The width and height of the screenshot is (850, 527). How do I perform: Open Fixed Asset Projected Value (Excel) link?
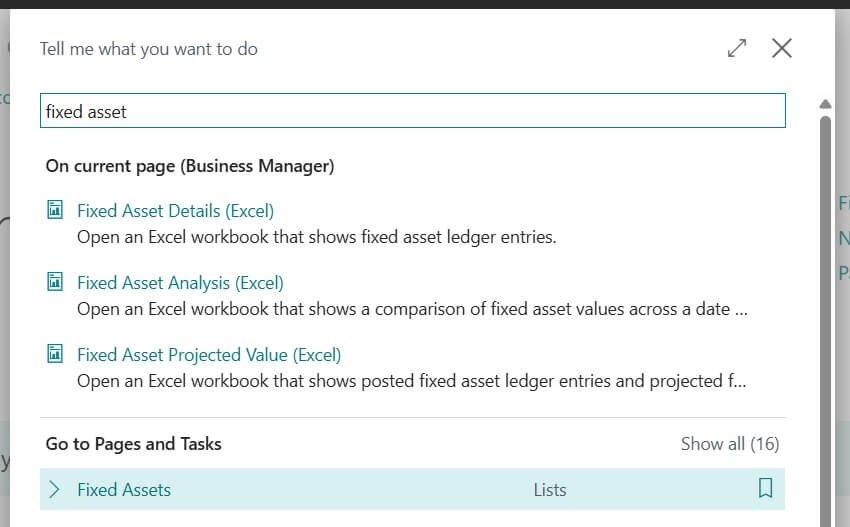pyautogui.click(x=209, y=355)
